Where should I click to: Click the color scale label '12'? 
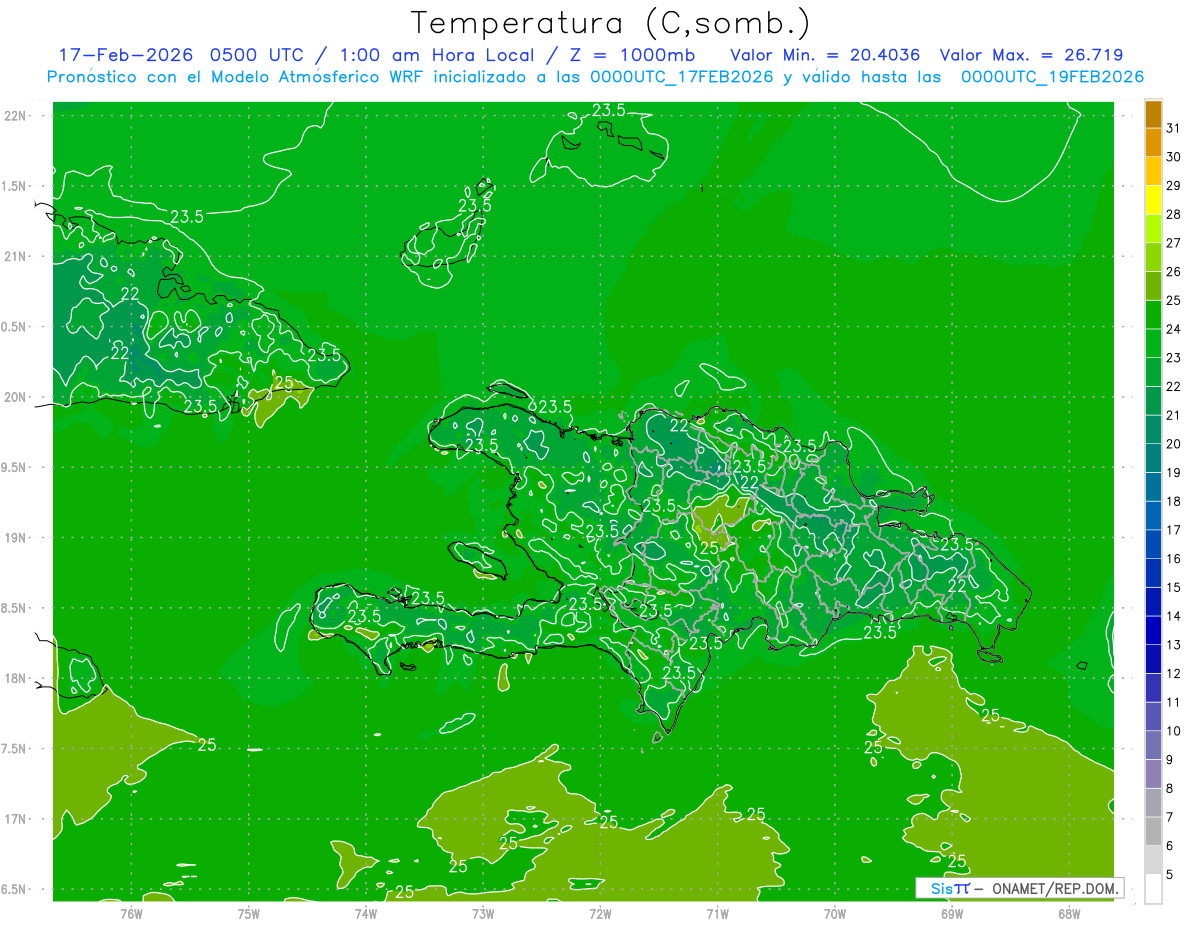tap(1174, 674)
